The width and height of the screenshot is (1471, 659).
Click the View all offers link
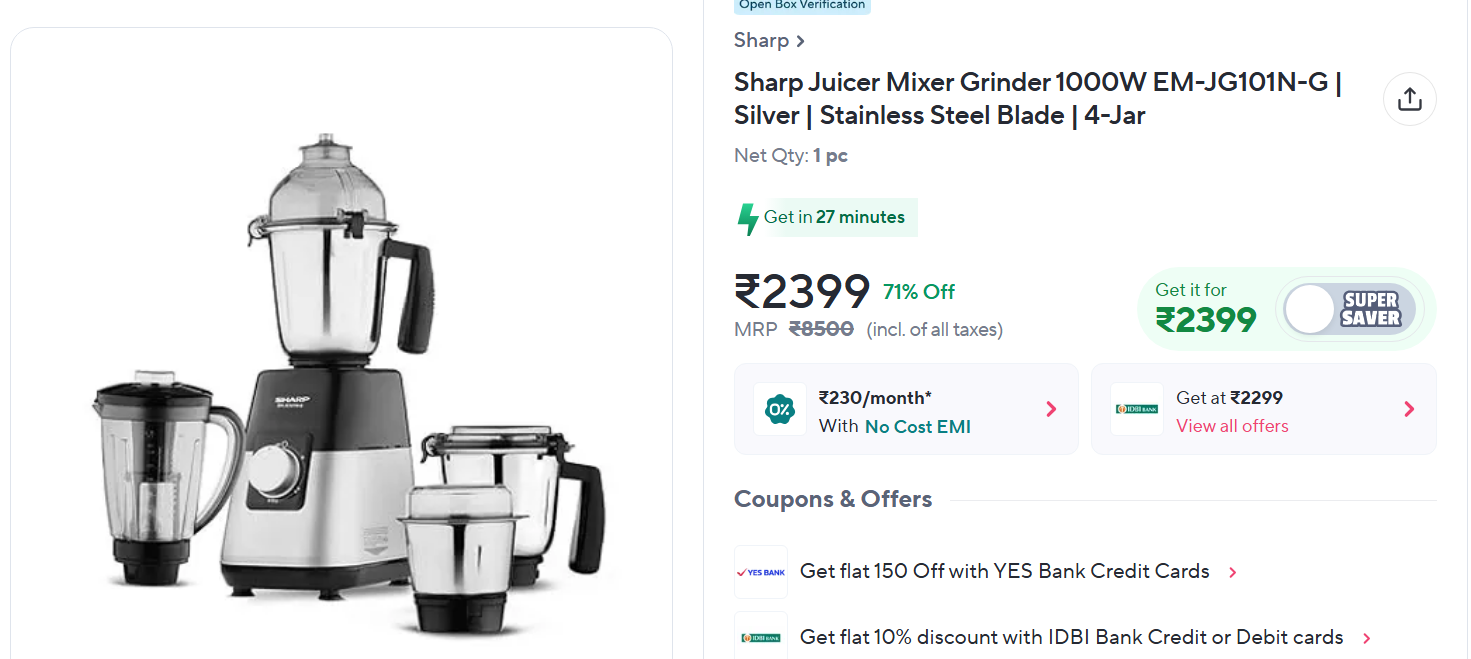[x=1232, y=426]
